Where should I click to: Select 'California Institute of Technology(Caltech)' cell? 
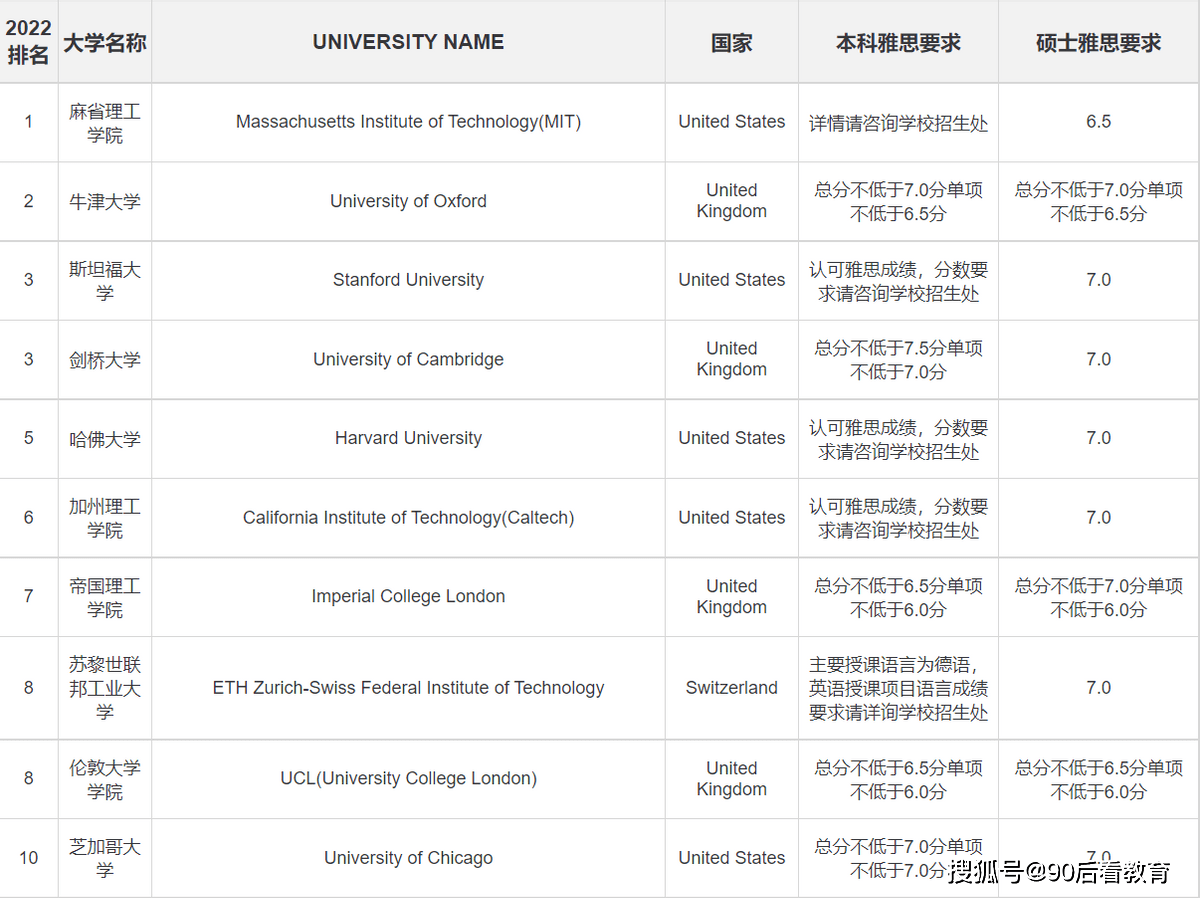408,518
